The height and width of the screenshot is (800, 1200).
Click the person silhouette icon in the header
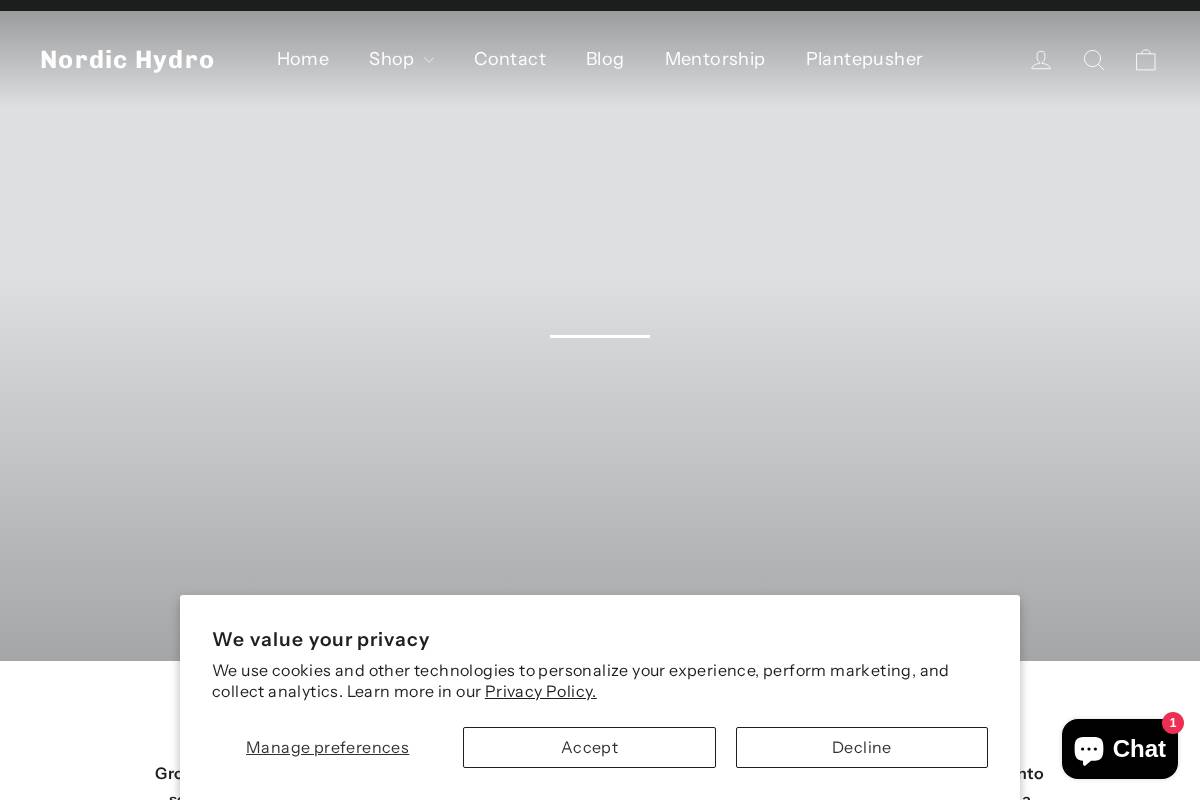point(1041,60)
